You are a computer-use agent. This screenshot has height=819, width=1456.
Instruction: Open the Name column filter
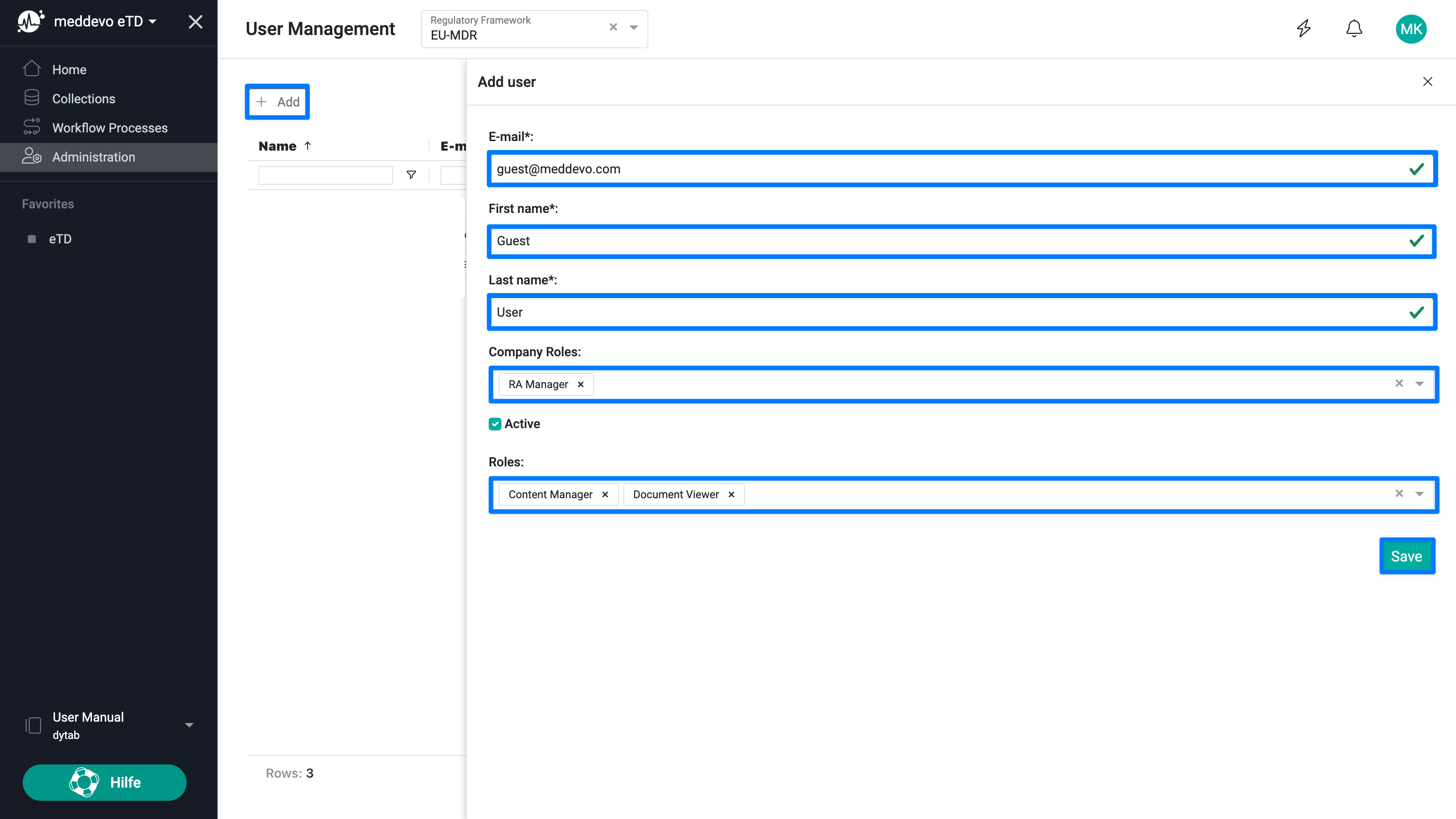coord(411,175)
